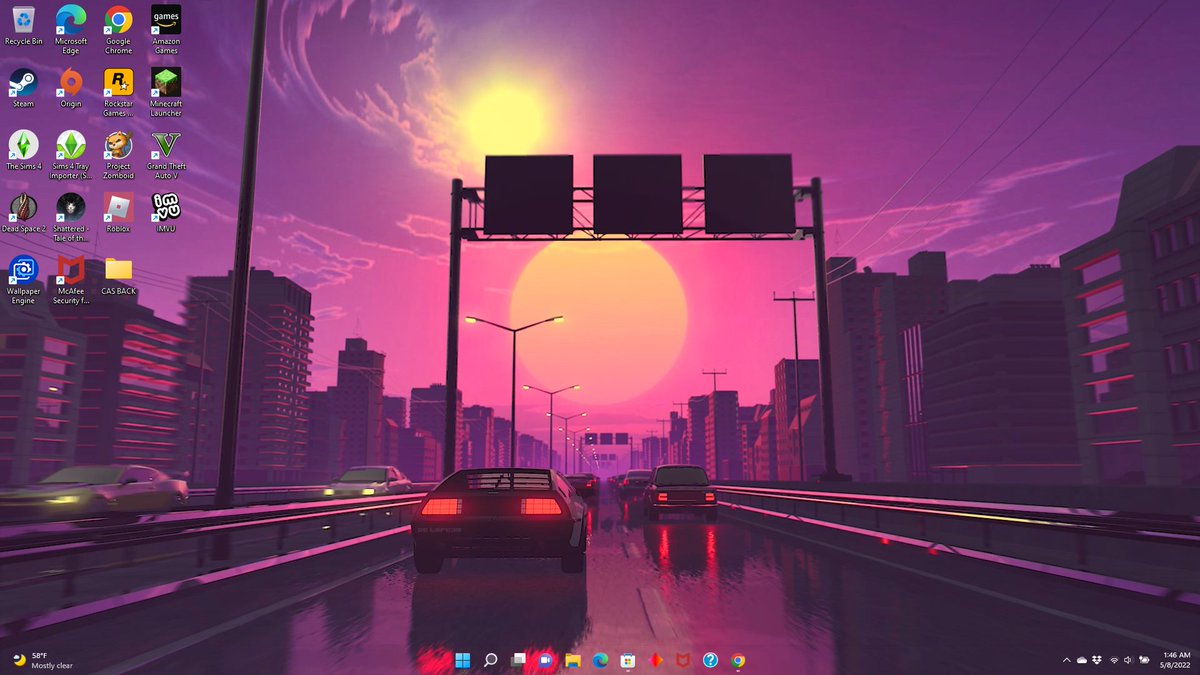This screenshot has width=1200, height=675.
Task: Select the McAfee Security desktop shortcut
Action: [x=71, y=280]
